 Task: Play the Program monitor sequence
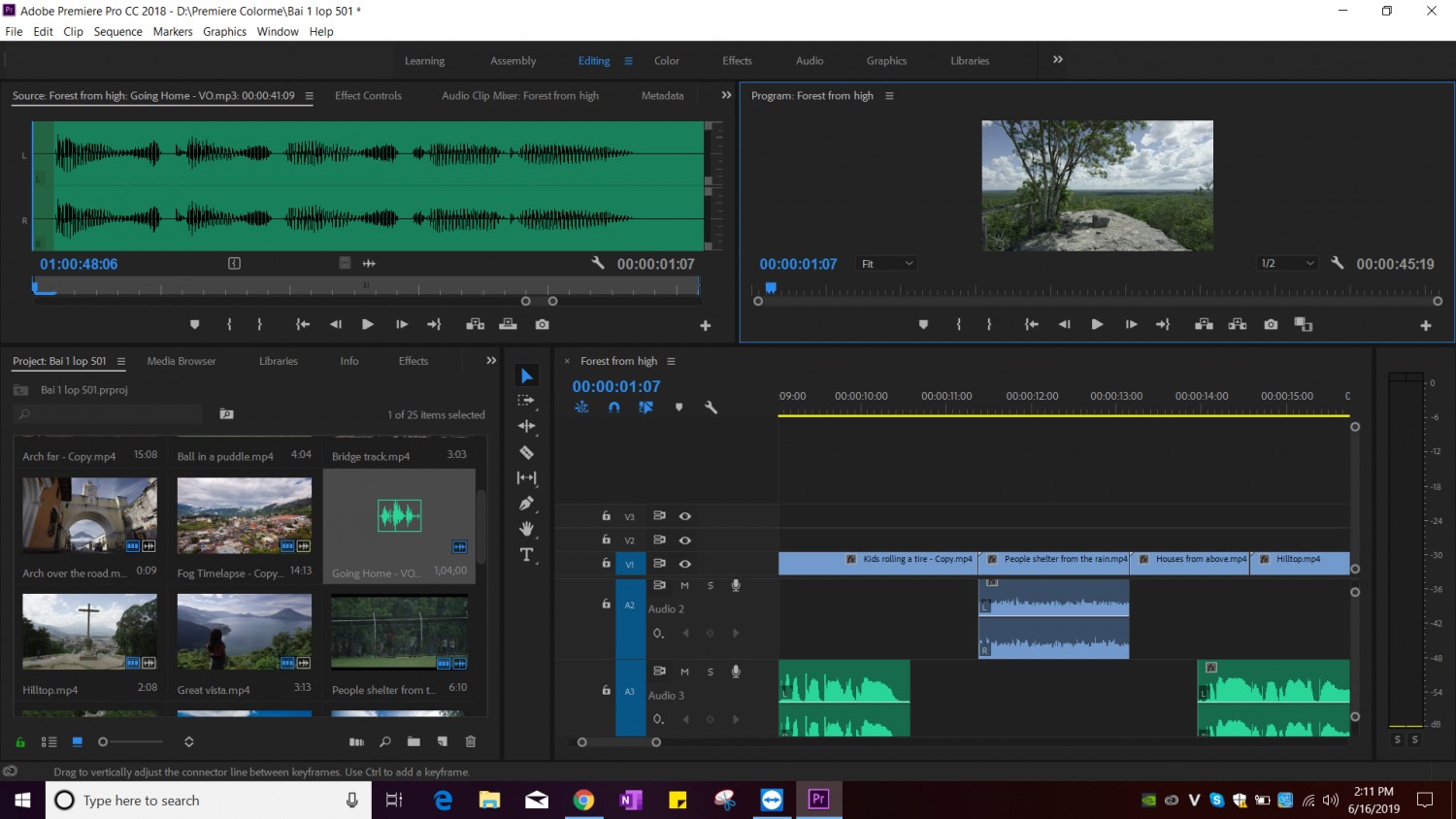click(x=1097, y=324)
